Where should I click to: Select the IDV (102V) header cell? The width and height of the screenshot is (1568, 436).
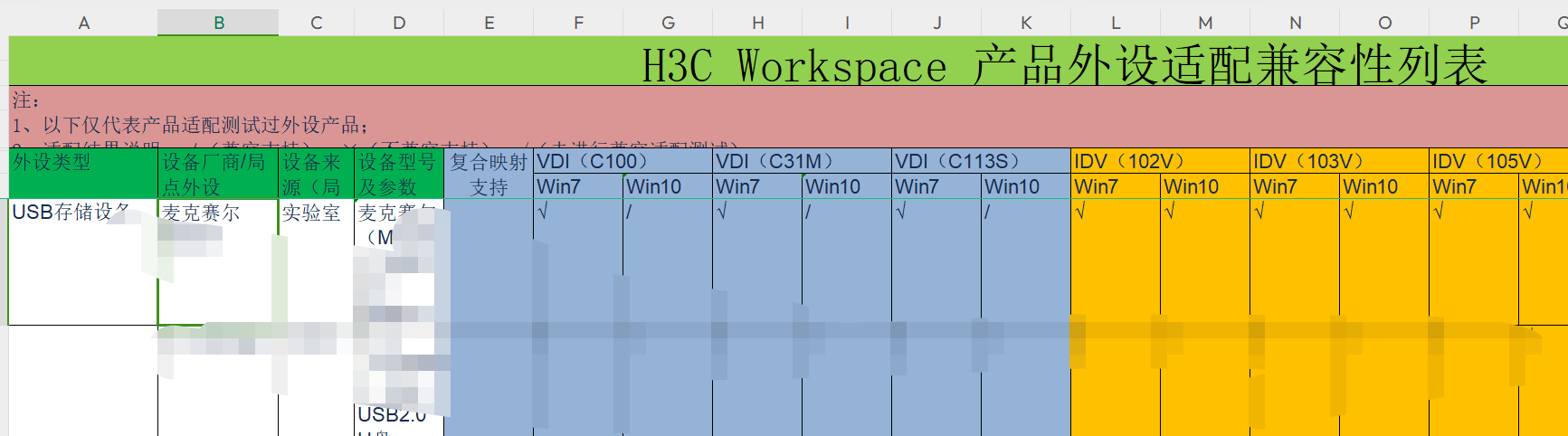click(1160, 161)
